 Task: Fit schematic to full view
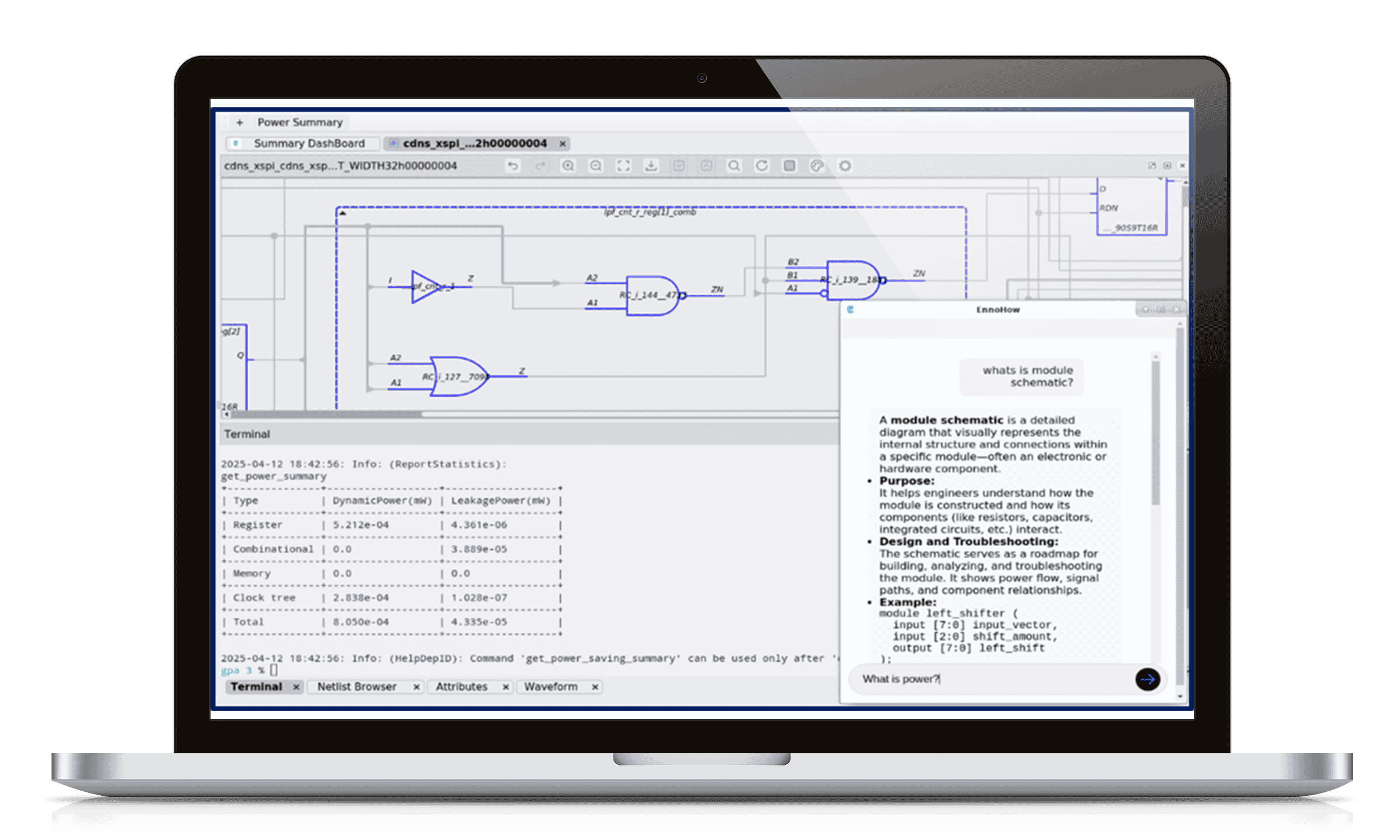(623, 166)
